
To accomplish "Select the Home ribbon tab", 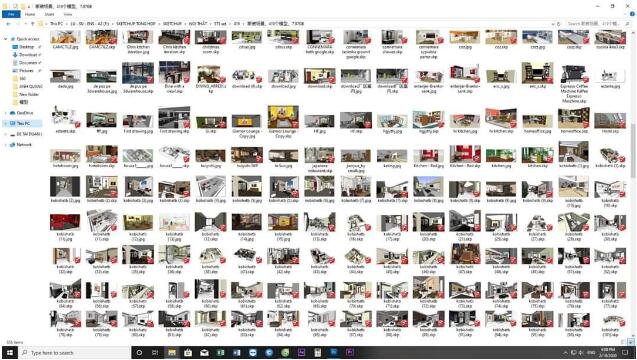I will click(x=30, y=14).
